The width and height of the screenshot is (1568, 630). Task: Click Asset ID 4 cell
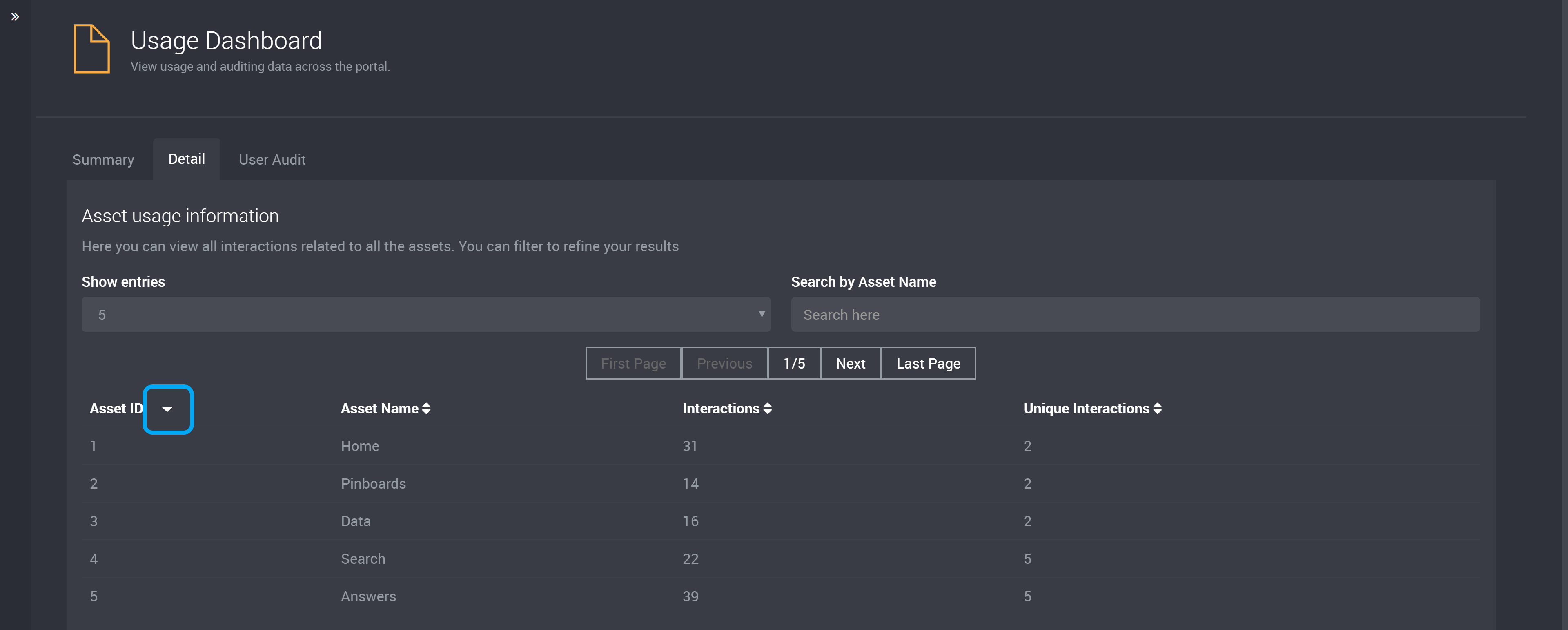(94, 559)
